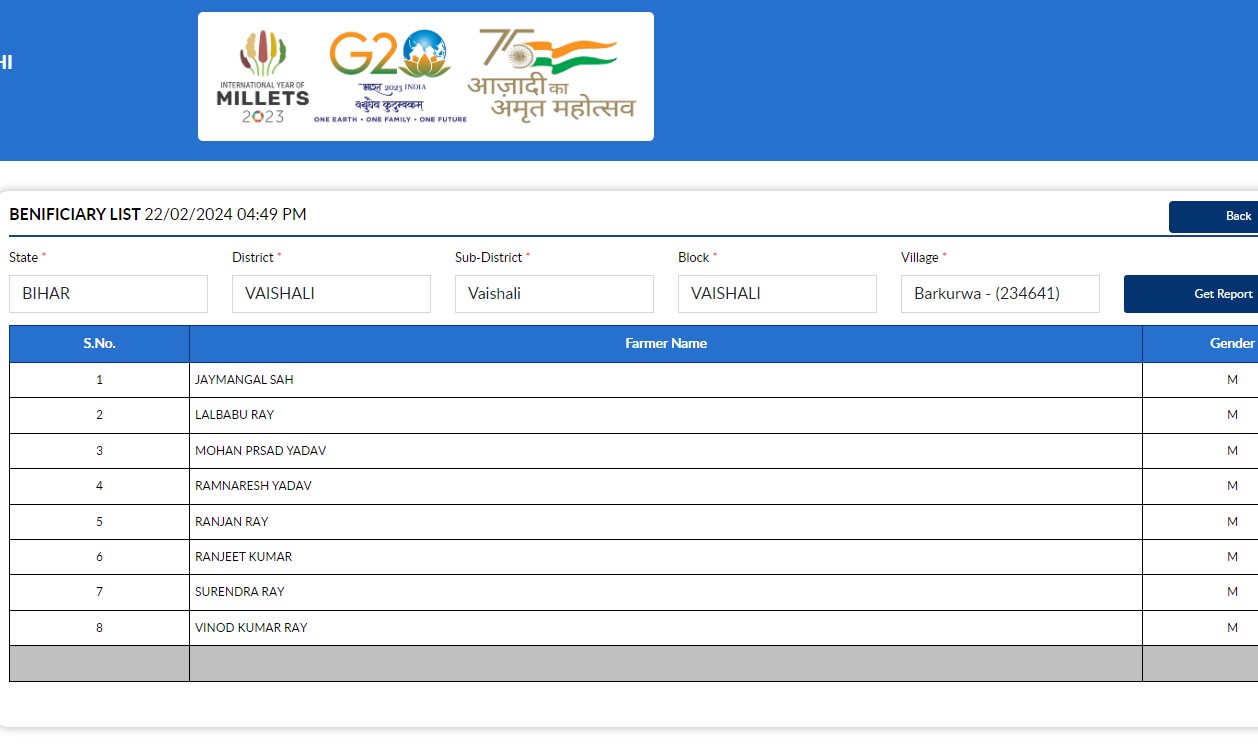The width and height of the screenshot is (1258, 755).
Task: Select RAMNARESH YADAV in the table
Action: [253, 486]
